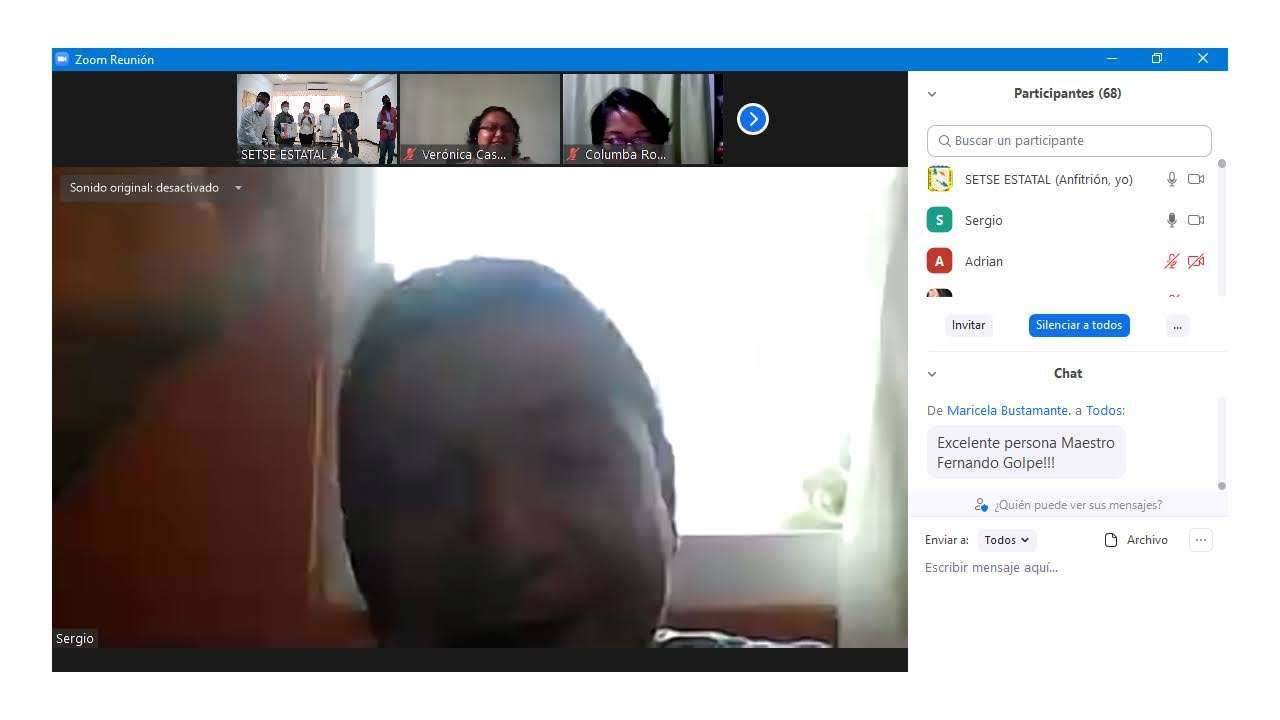Collapse the Participantes panel chevron
The image size is (1280, 720).
click(932, 94)
